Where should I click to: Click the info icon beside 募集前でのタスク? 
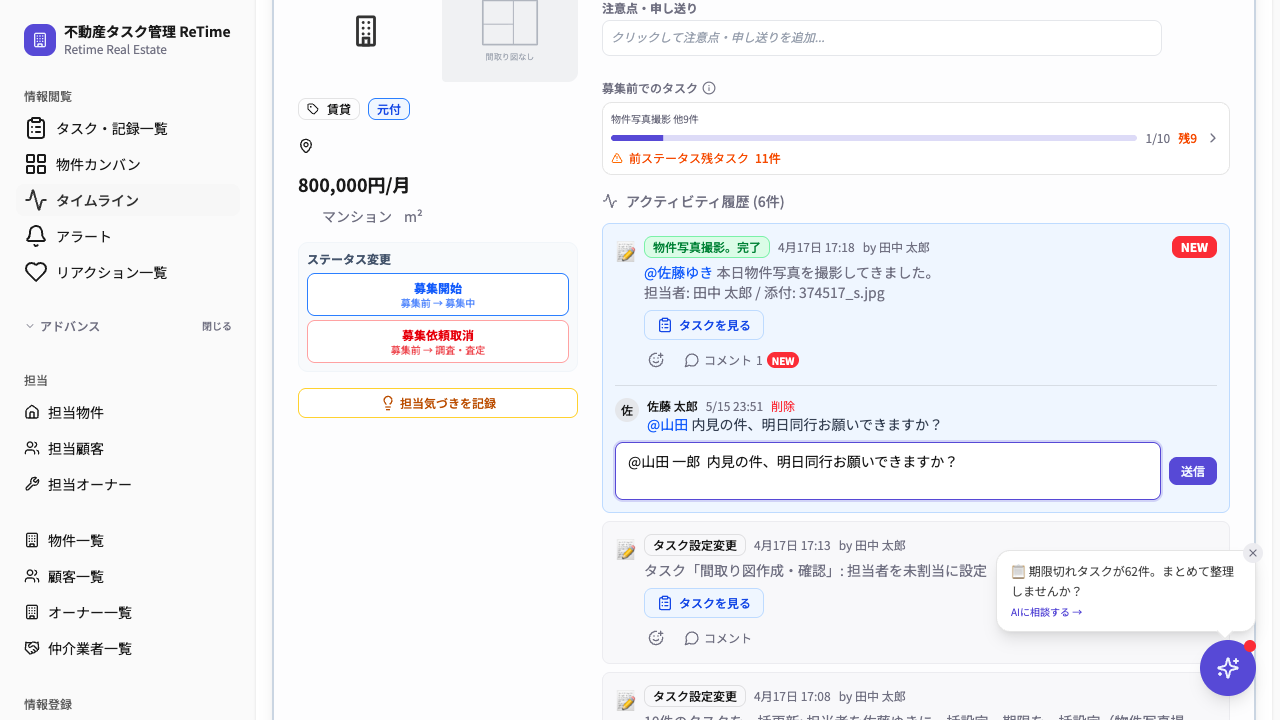pyautogui.click(x=709, y=88)
